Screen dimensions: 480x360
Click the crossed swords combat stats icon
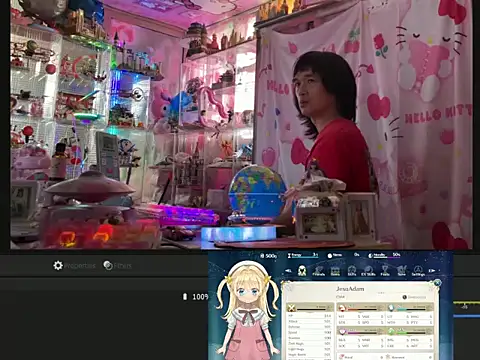pyautogui.click(x=292, y=308)
